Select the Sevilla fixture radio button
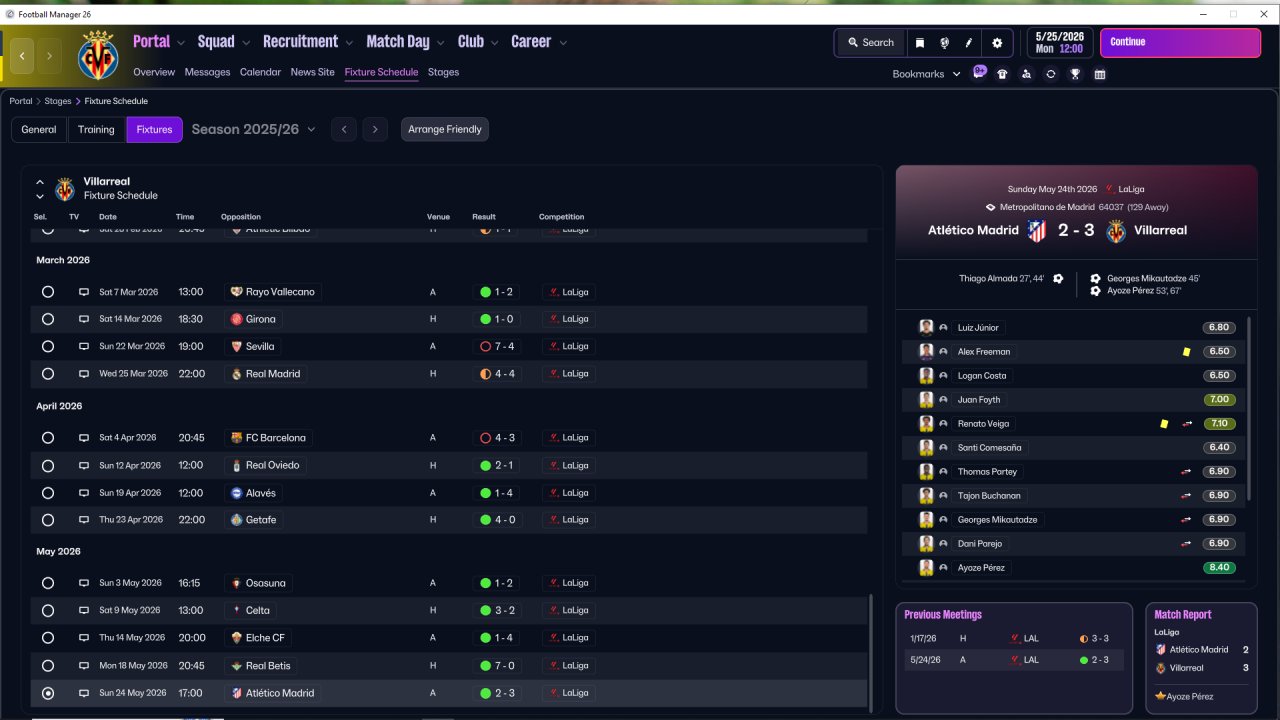 (x=48, y=347)
